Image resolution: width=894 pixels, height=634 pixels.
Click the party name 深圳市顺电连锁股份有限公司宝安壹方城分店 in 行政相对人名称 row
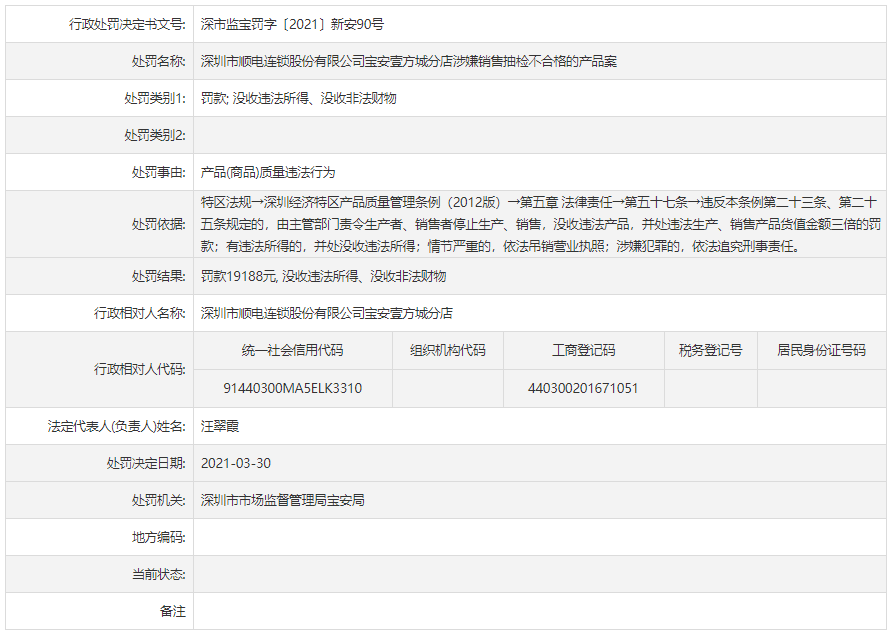point(327,314)
